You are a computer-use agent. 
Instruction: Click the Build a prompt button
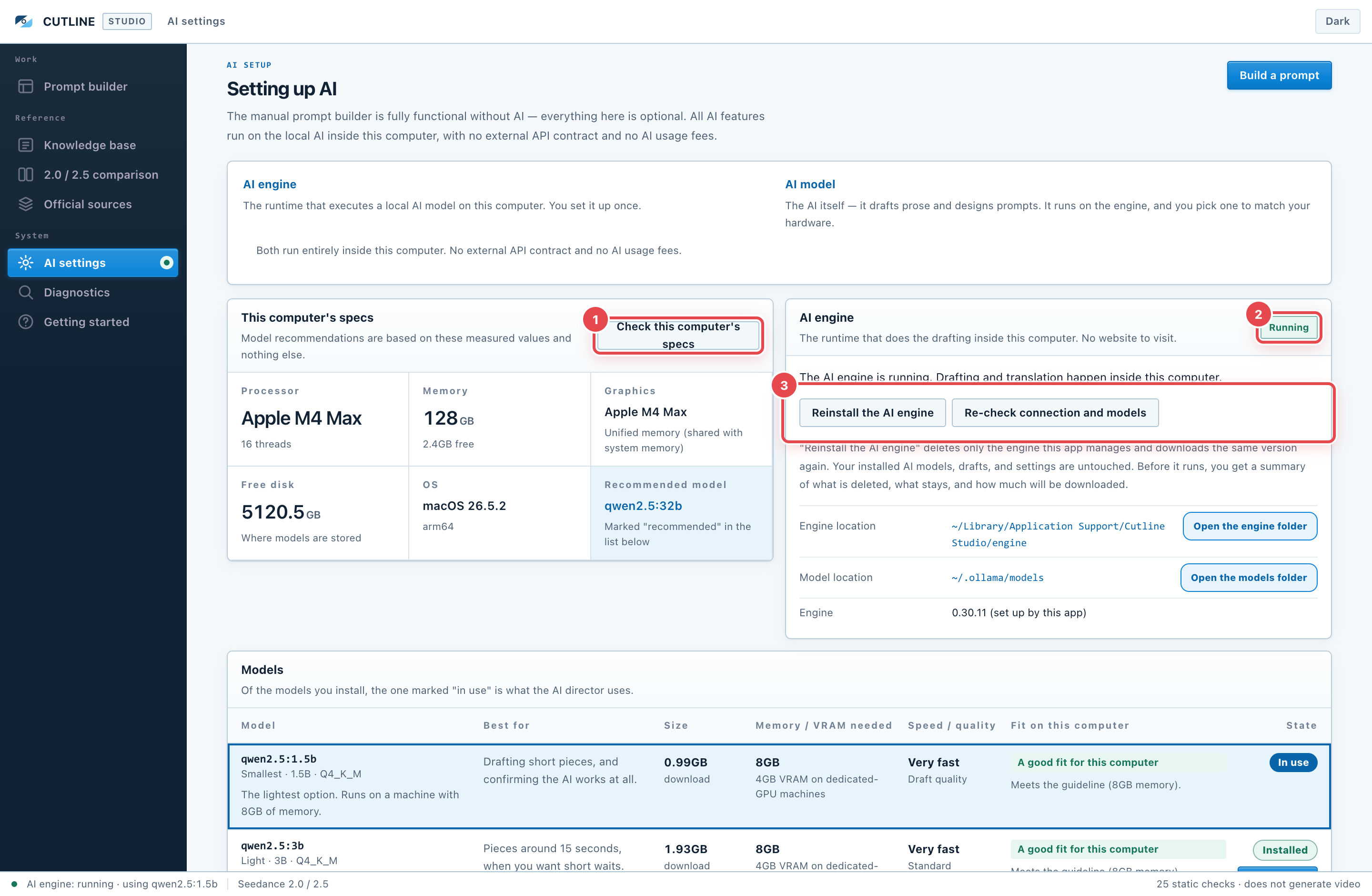pos(1279,75)
